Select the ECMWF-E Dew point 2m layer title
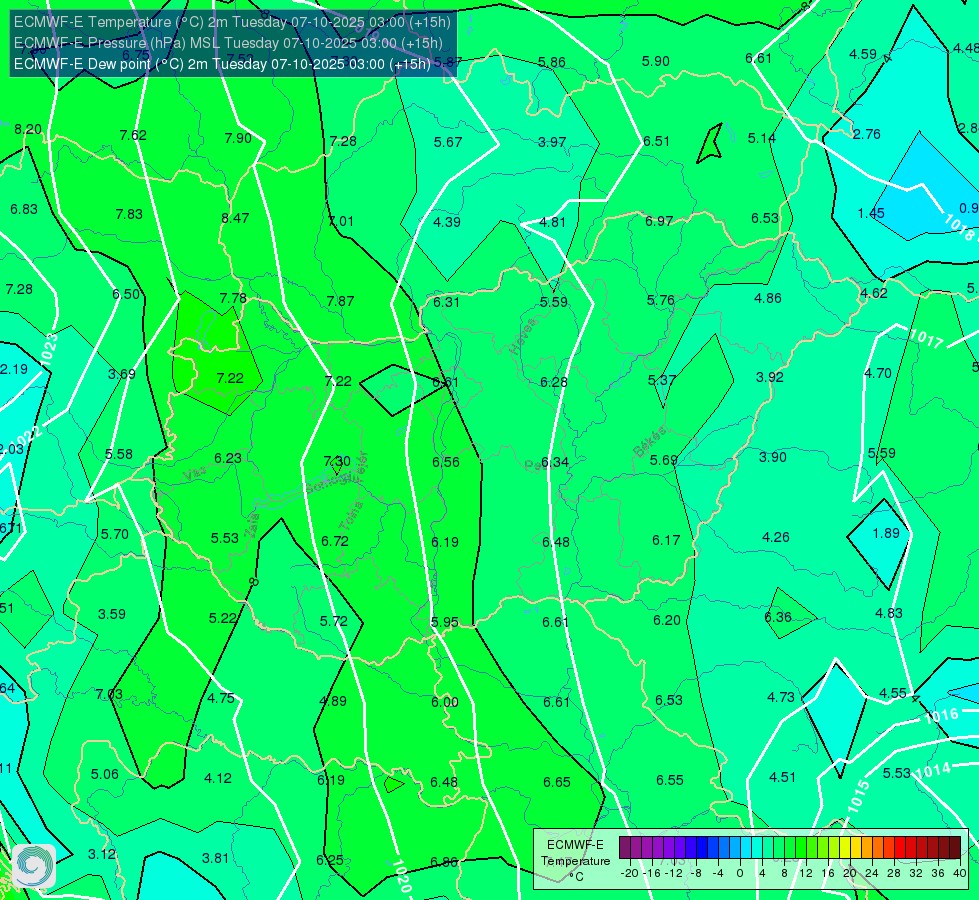 click(222, 64)
